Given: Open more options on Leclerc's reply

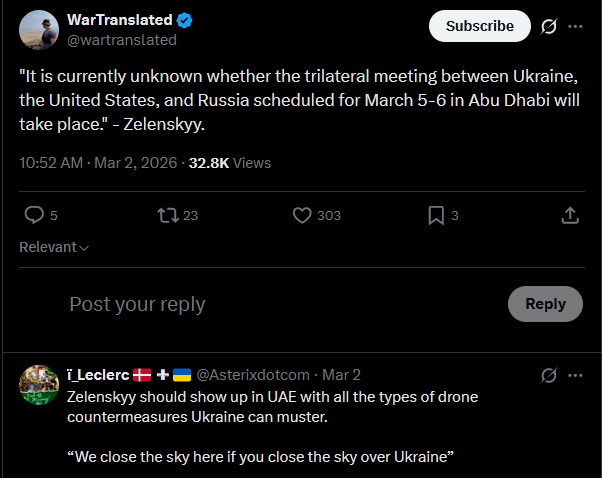Looking at the screenshot, I should 575,375.
